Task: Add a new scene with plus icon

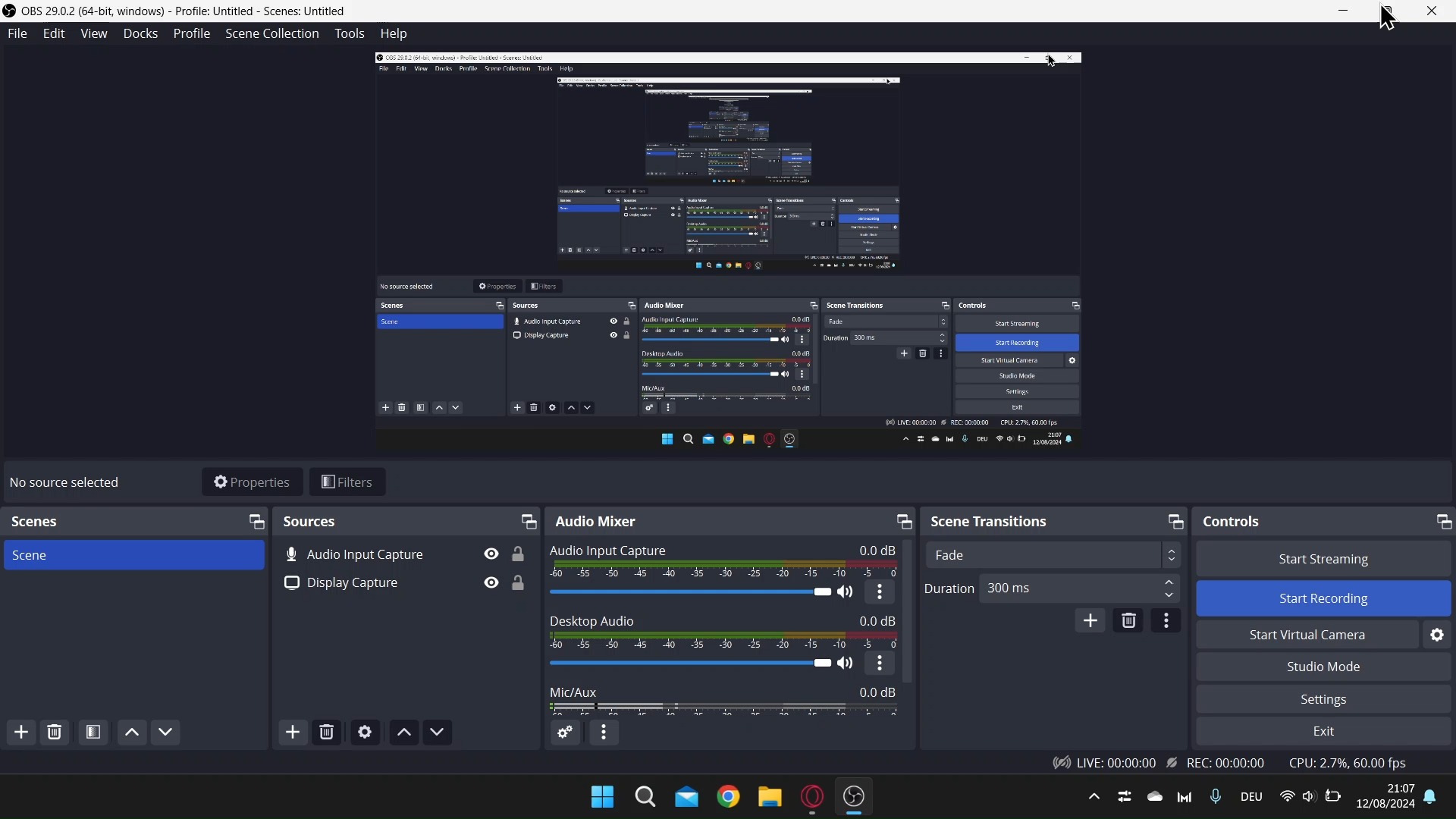Action: pos(21,733)
